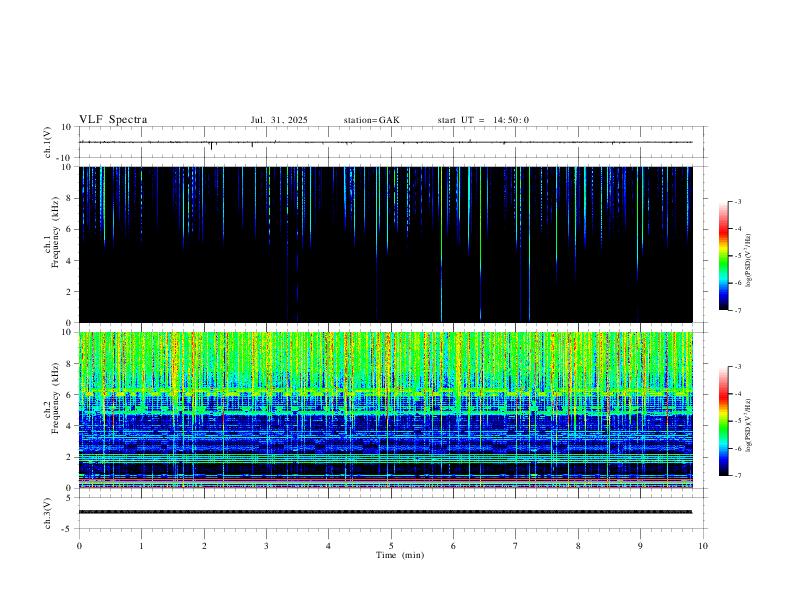Click the ch.2 colorful spectrogram panel

pyautogui.click(x=386, y=410)
